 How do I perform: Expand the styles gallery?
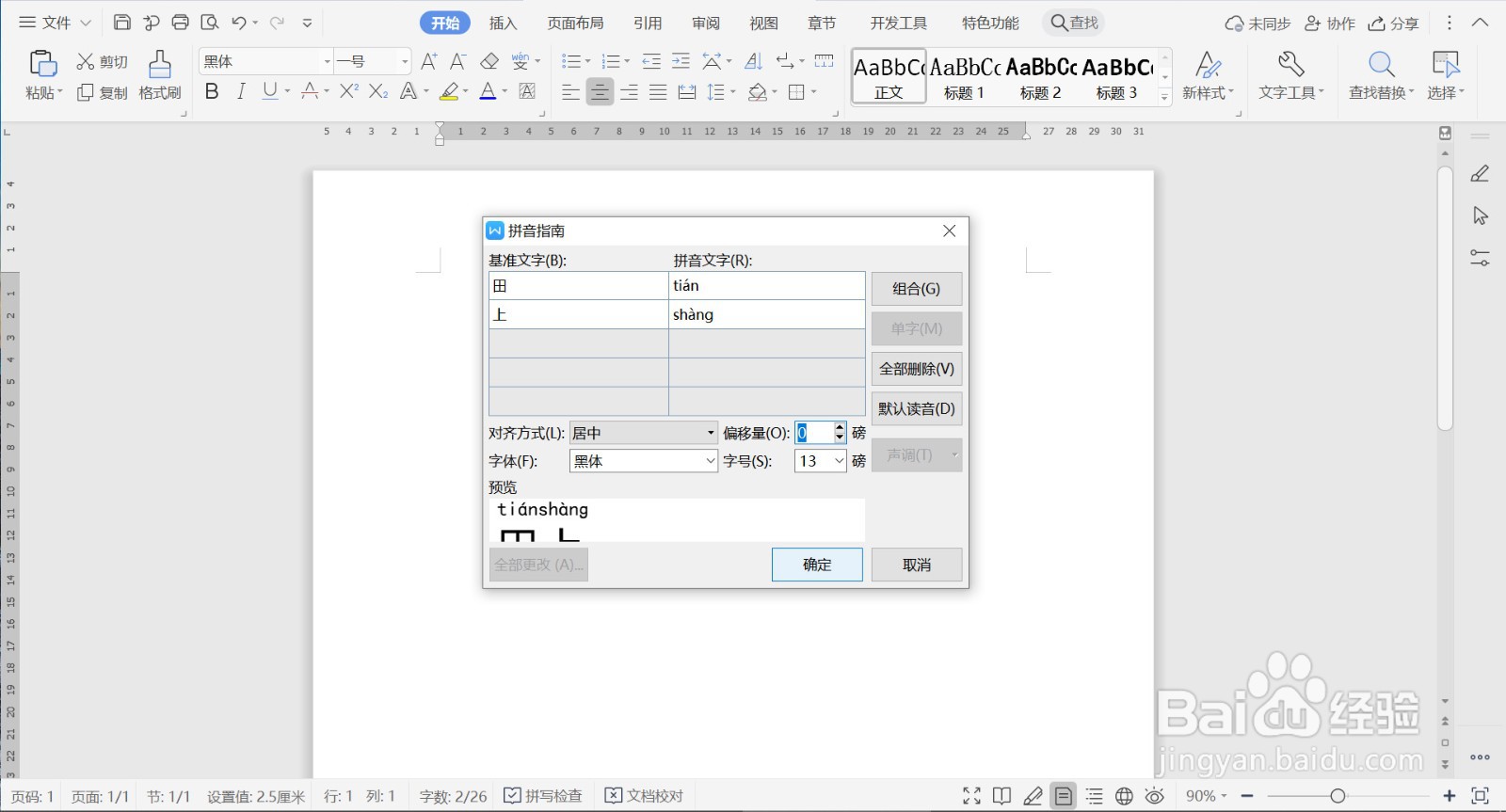(1164, 96)
